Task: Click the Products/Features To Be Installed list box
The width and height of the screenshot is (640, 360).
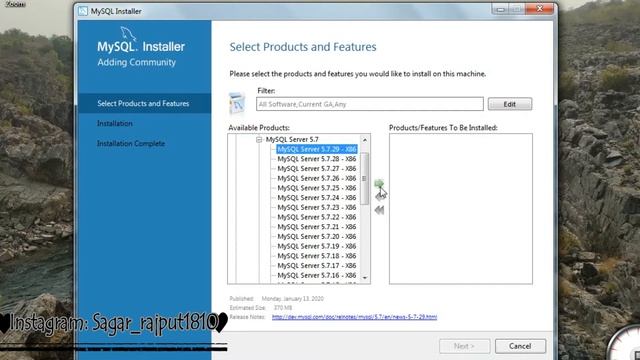Action: point(461,209)
